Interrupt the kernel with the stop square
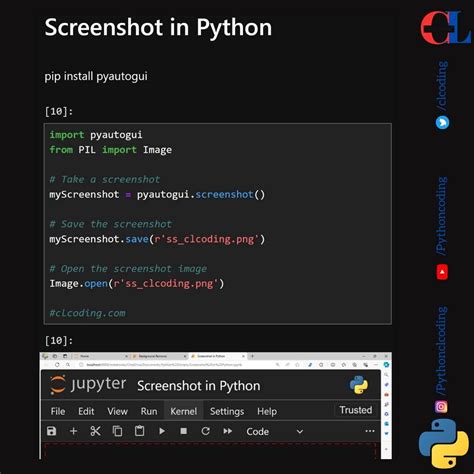The width and height of the screenshot is (474, 474). click(x=183, y=431)
